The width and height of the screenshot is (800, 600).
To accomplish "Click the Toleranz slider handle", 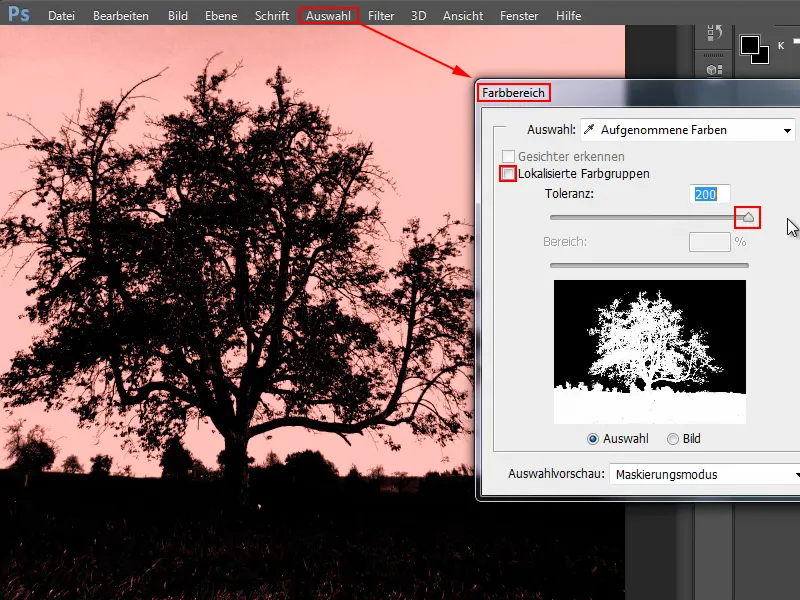I will pyautogui.click(x=748, y=217).
